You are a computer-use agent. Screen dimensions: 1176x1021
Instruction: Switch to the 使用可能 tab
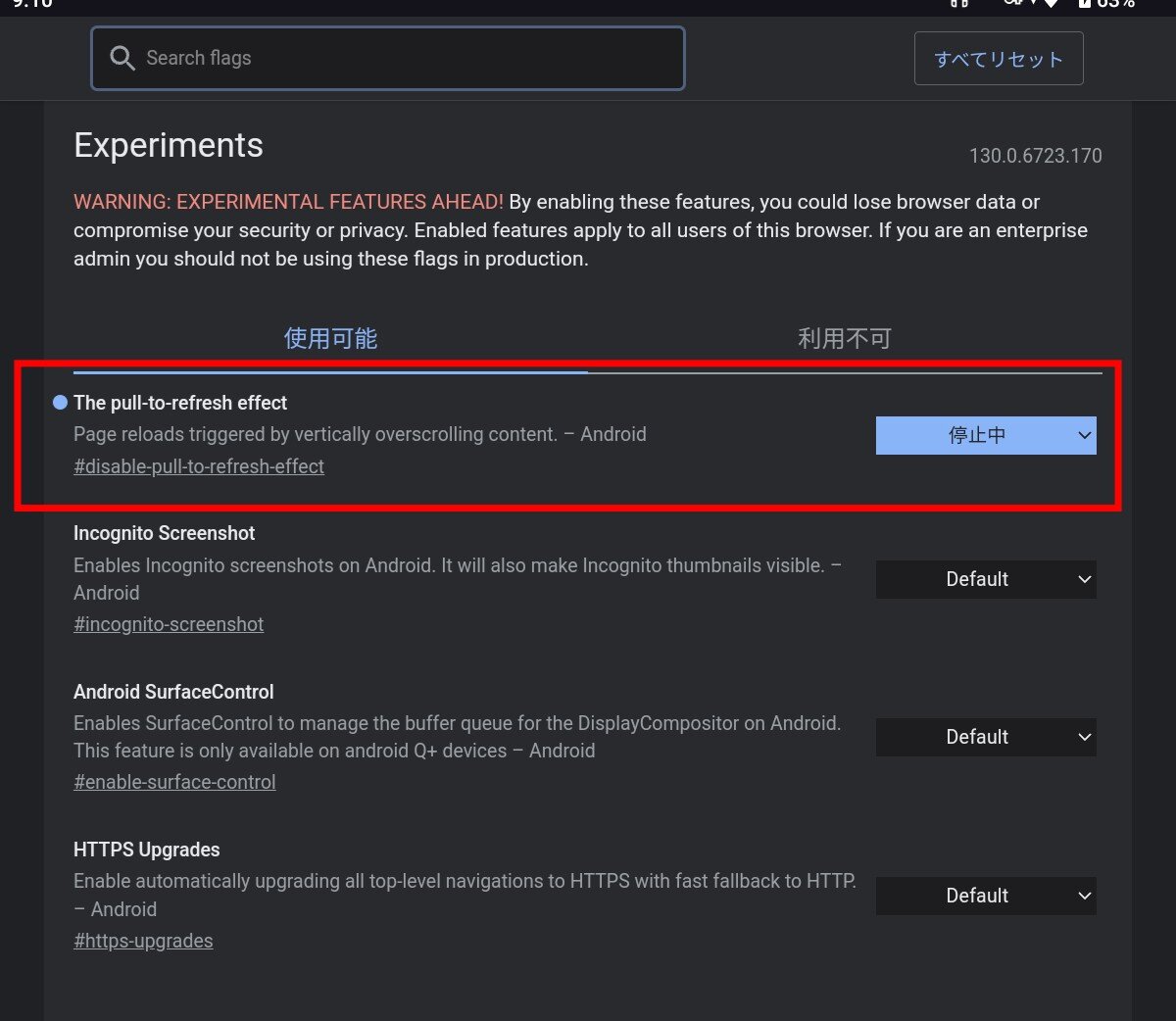click(330, 339)
